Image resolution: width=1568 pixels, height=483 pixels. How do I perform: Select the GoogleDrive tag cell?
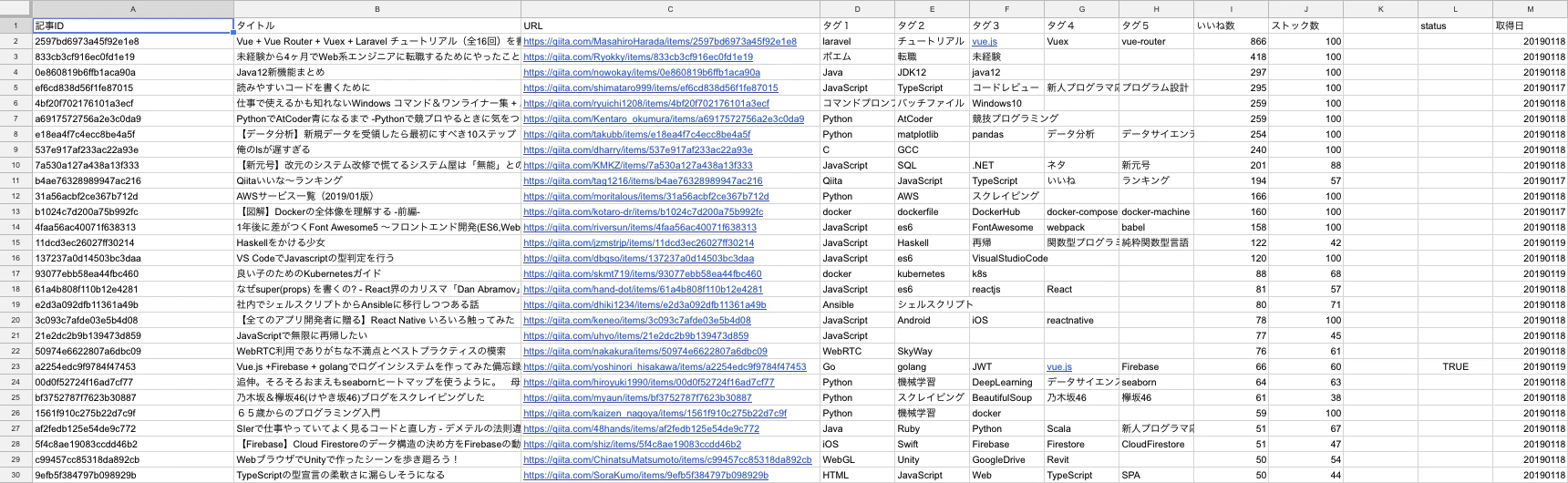[x=1006, y=459]
